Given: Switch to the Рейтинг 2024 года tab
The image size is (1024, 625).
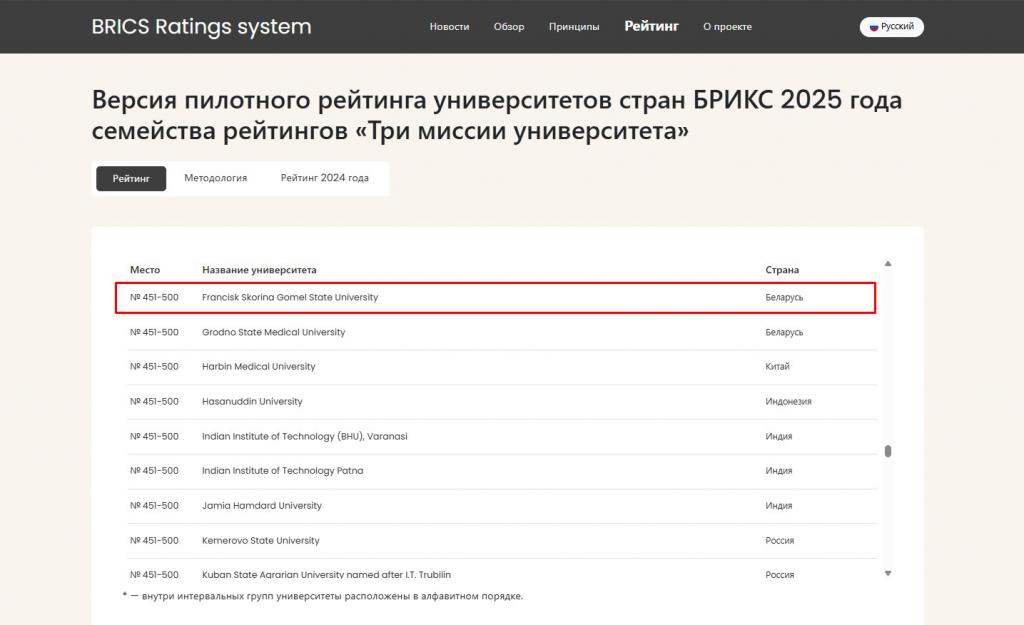Looking at the screenshot, I should point(324,178).
